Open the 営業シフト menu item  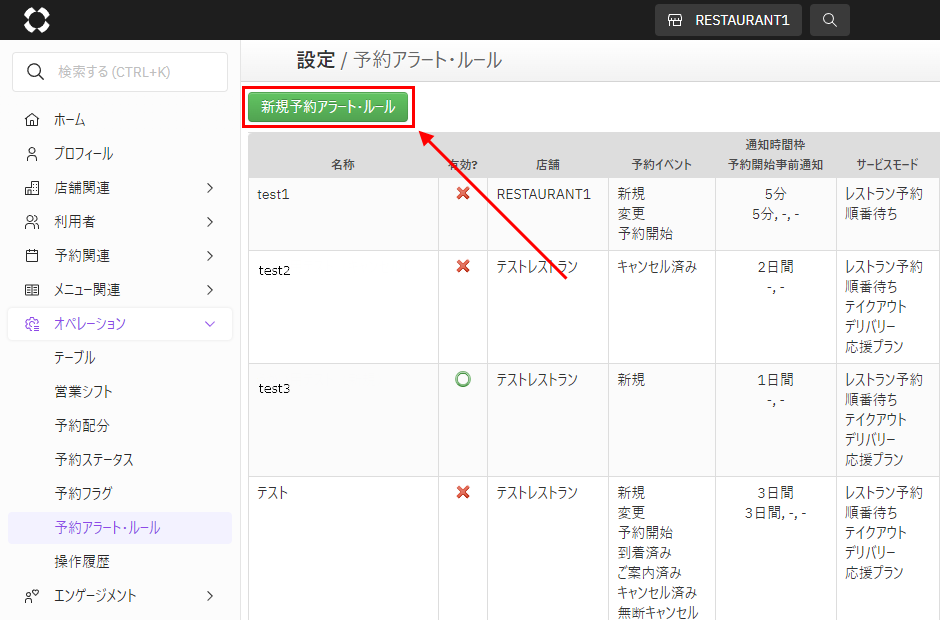click(84, 392)
